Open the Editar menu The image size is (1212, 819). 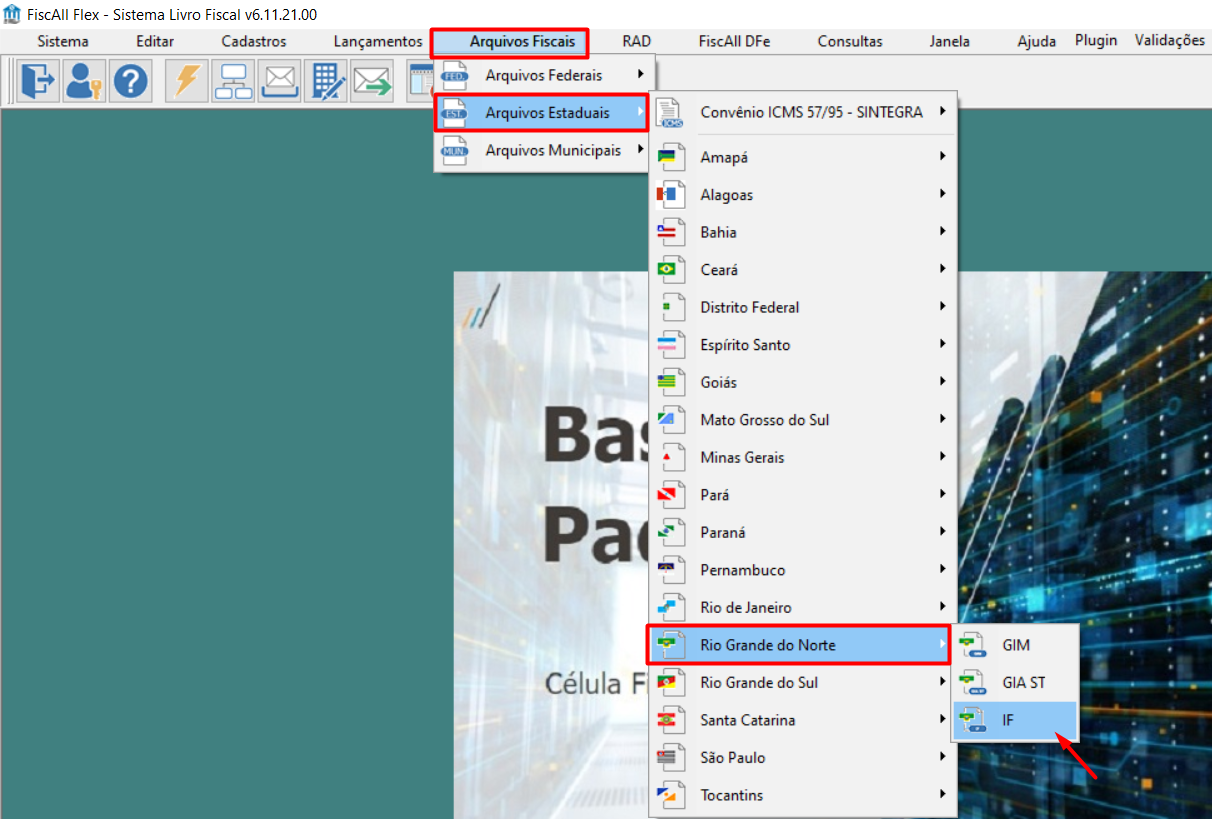pos(155,42)
